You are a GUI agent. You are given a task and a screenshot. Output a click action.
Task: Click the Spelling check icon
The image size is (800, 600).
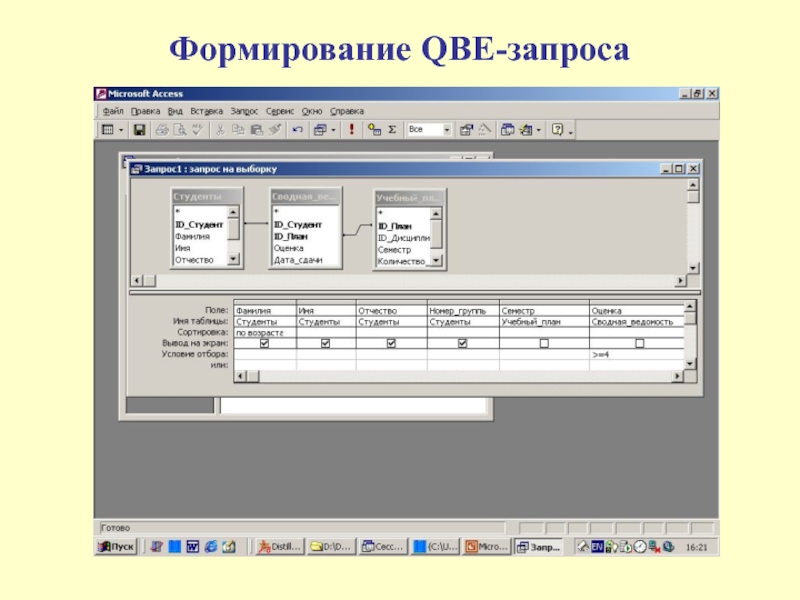[x=197, y=130]
